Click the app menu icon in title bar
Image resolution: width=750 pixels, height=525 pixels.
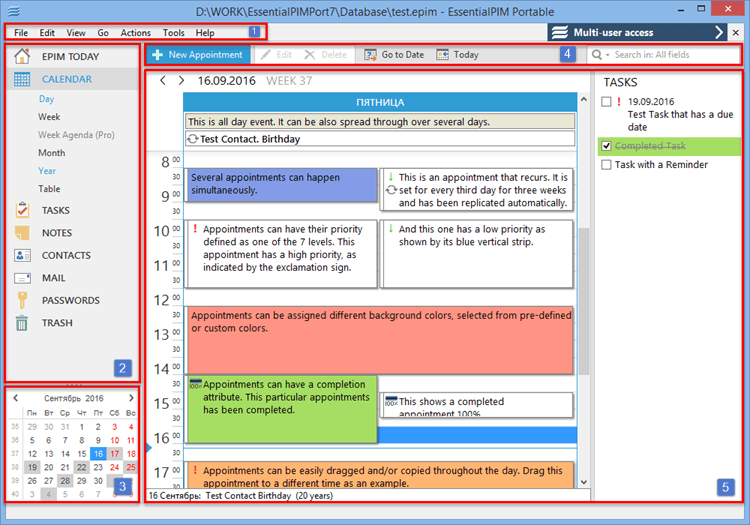pyautogui.click(x=14, y=11)
